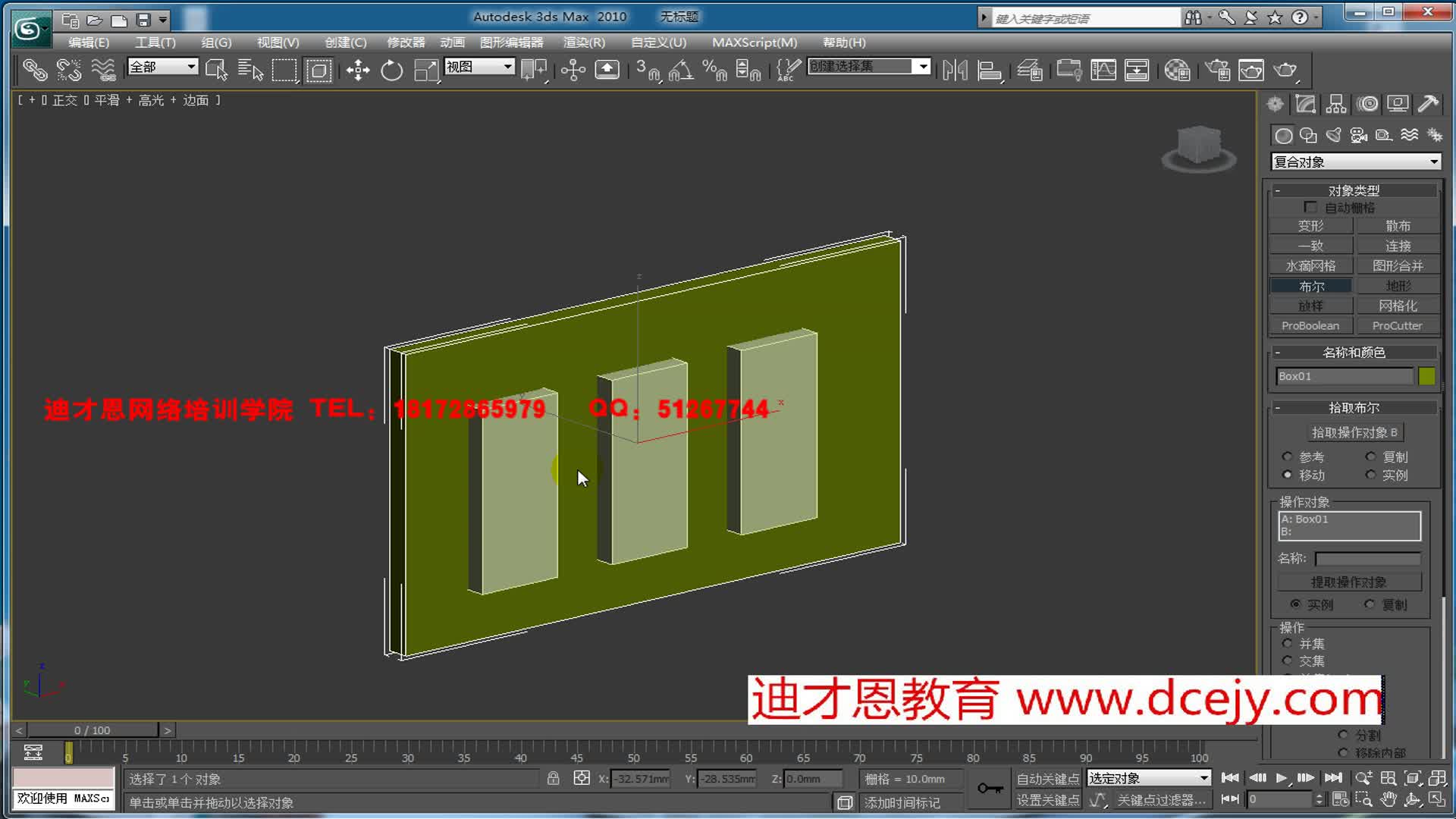Choose the 并集 operation radio button

pyautogui.click(x=1287, y=643)
